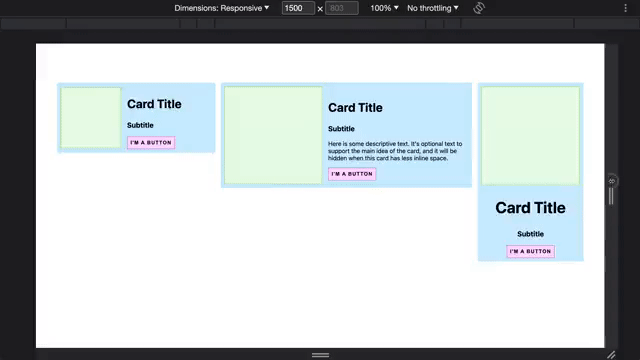The width and height of the screenshot is (640, 360).
Task: Grab the bottom-edge viewport resize handle
Action: click(320, 355)
